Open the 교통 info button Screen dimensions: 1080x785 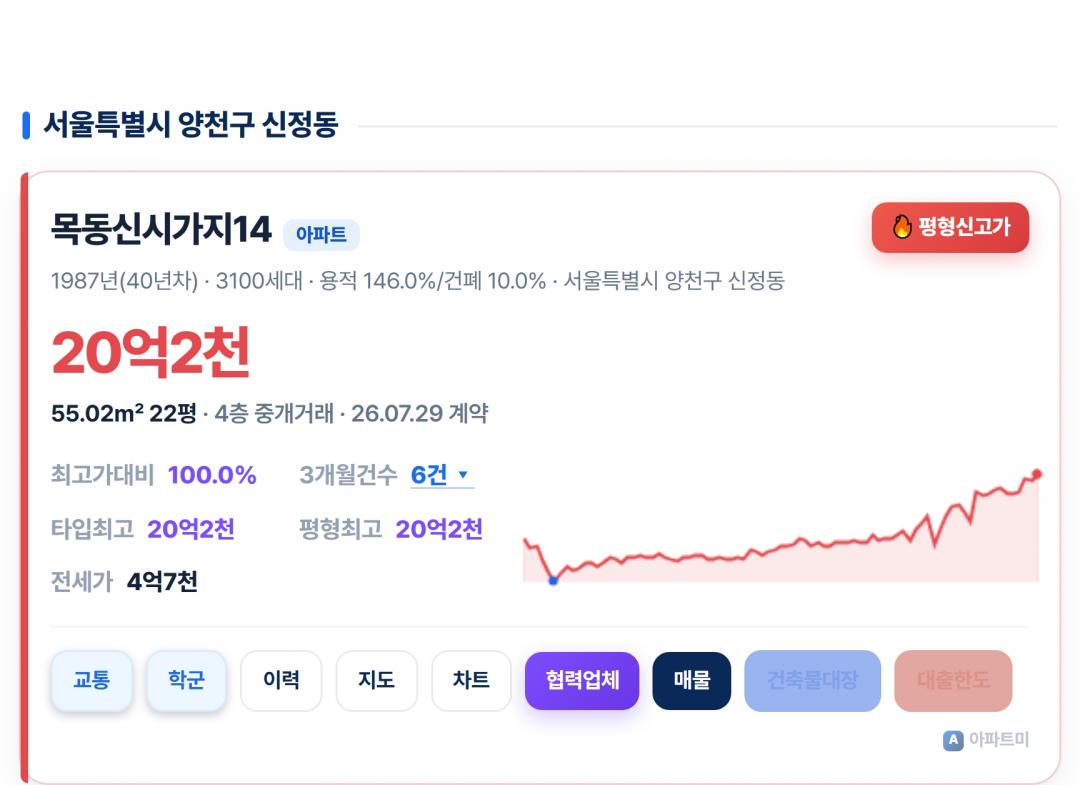click(92, 680)
